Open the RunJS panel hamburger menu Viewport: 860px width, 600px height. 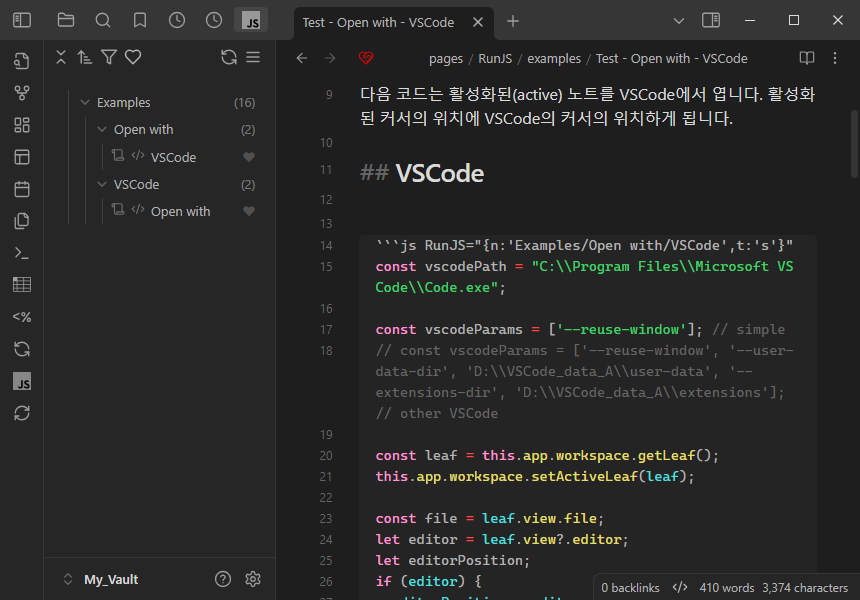(253, 57)
